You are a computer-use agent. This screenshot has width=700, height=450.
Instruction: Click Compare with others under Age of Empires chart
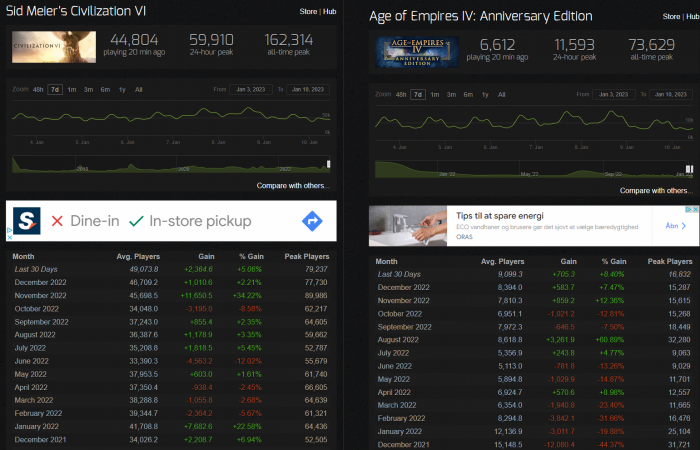[656, 191]
